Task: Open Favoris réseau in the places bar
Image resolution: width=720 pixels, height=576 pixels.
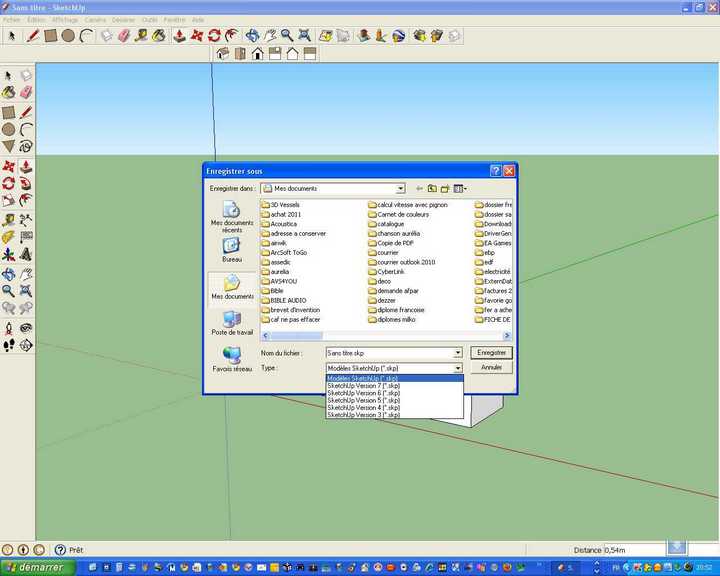Action: pyautogui.click(x=232, y=360)
